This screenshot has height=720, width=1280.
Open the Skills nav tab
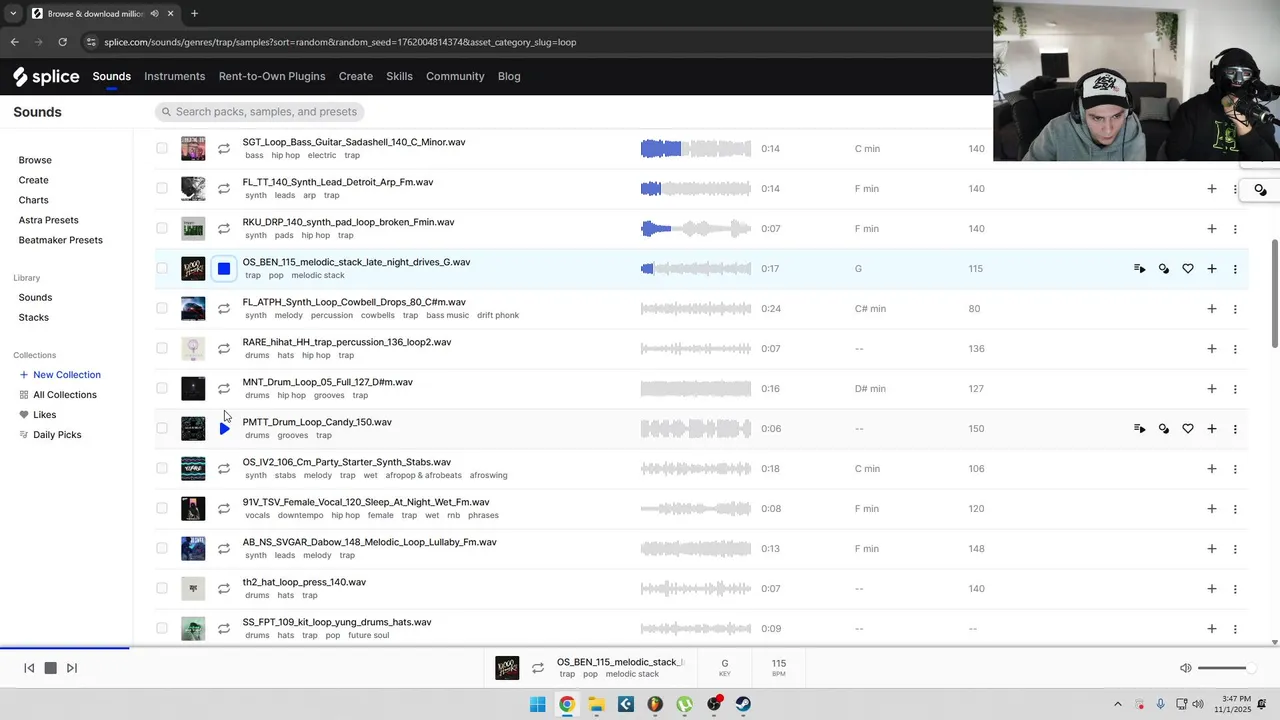(399, 76)
